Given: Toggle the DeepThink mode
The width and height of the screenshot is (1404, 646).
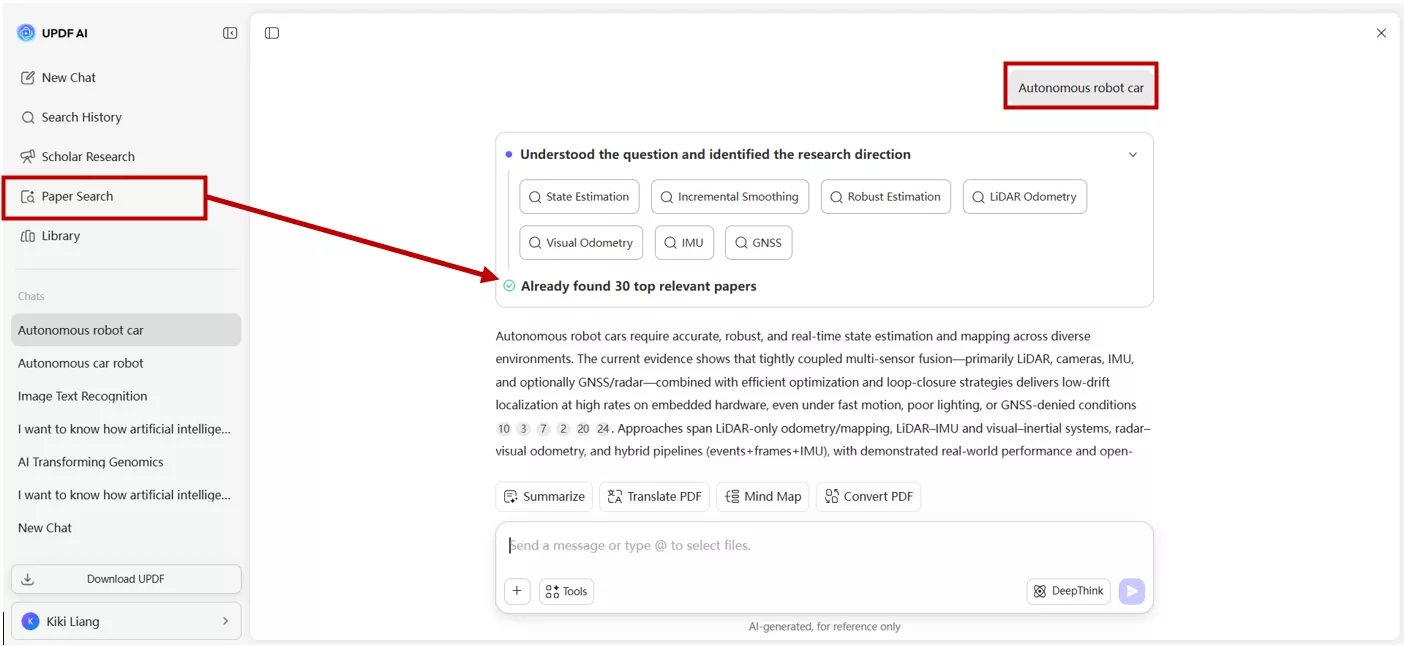Looking at the screenshot, I should [1068, 591].
